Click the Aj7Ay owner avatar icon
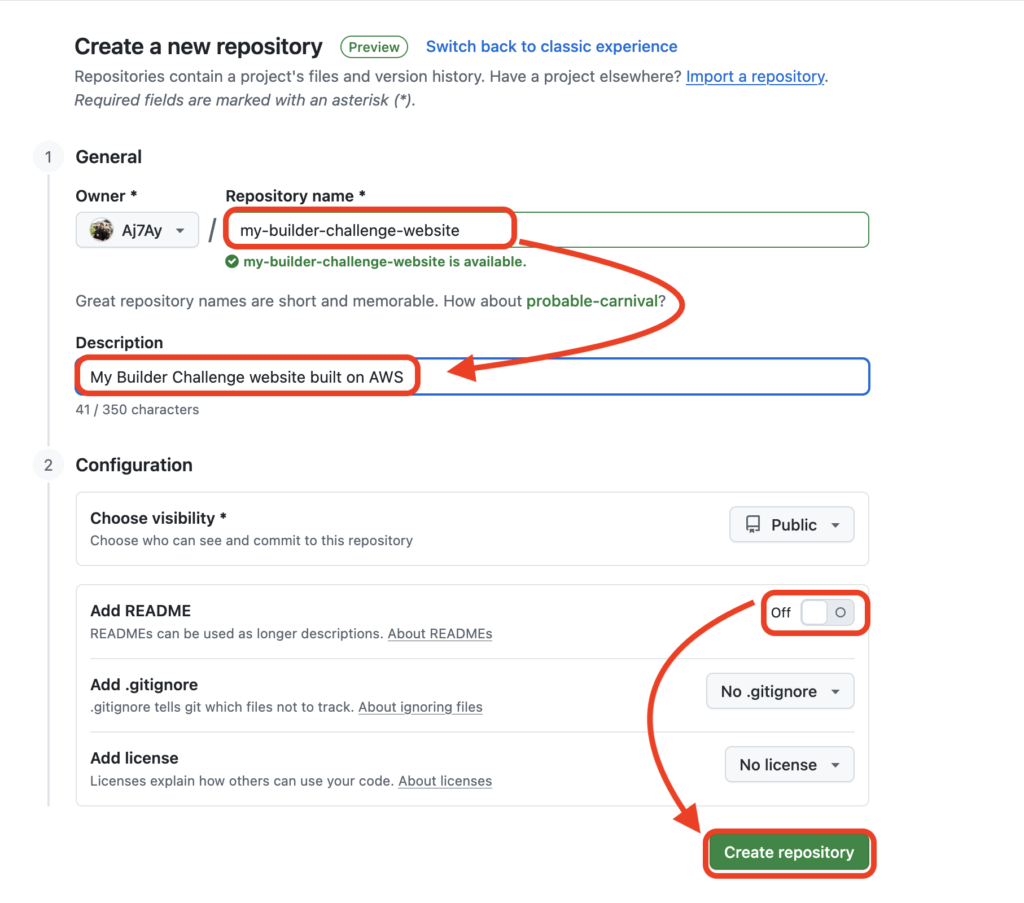The height and width of the screenshot is (903, 1024). coord(101,230)
